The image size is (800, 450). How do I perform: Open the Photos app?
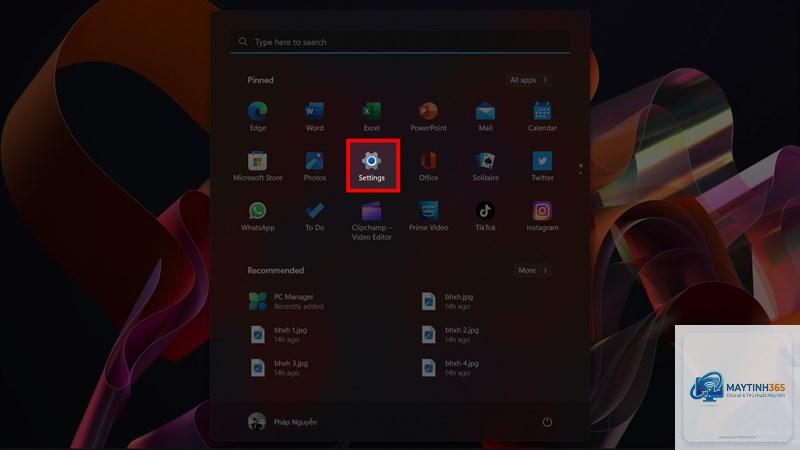point(314,166)
